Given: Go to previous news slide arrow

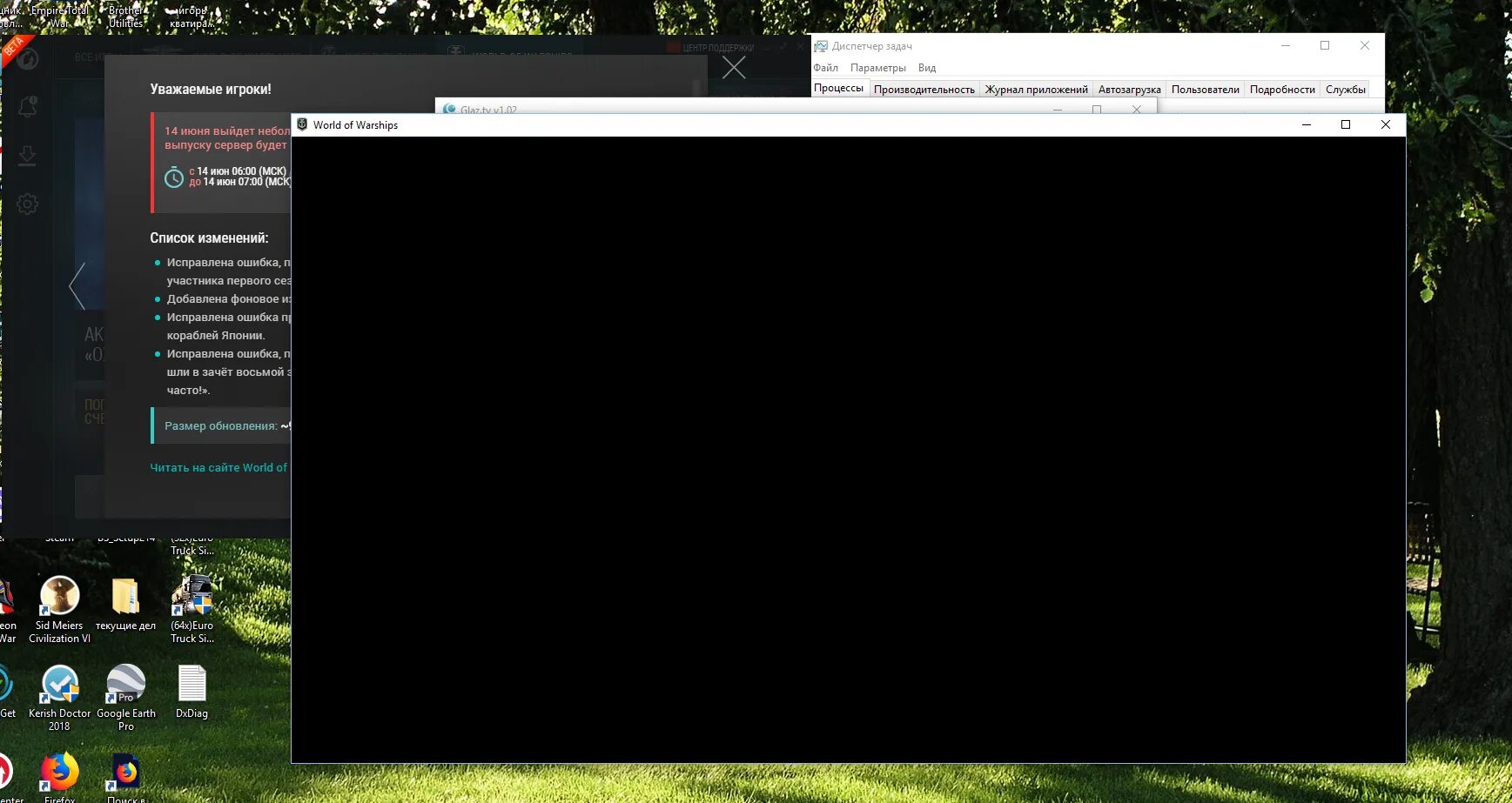Looking at the screenshot, I should [x=77, y=285].
